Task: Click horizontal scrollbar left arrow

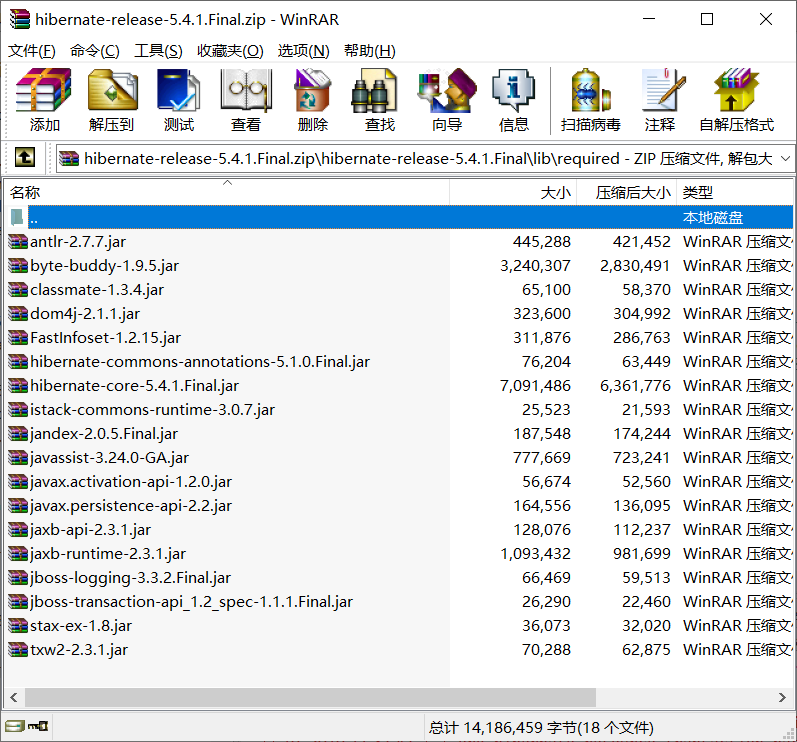Action: click(14, 697)
